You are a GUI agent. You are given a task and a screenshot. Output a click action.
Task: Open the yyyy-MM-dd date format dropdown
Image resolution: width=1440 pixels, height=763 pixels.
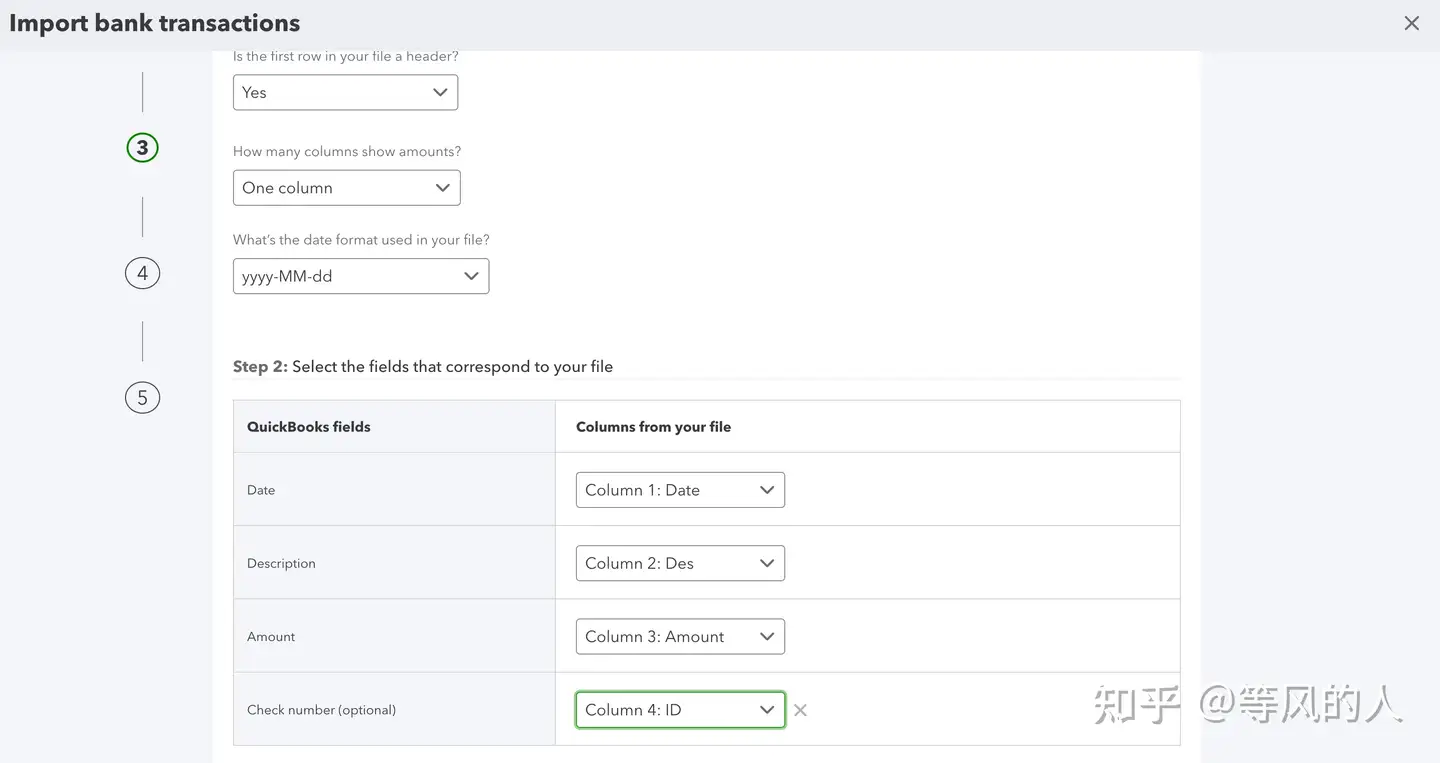360,277
